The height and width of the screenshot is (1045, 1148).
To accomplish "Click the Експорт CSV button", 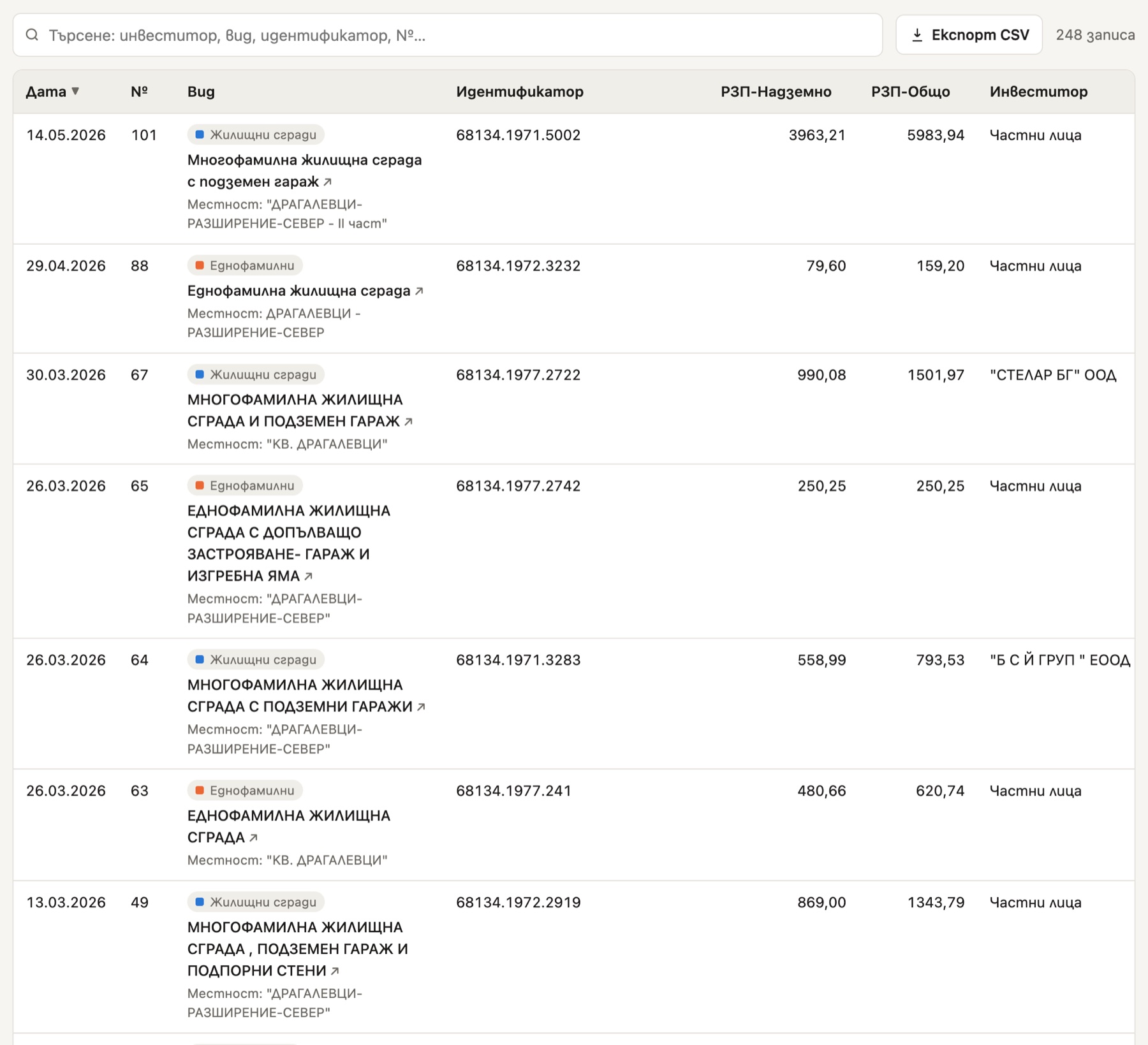I will [969, 35].
